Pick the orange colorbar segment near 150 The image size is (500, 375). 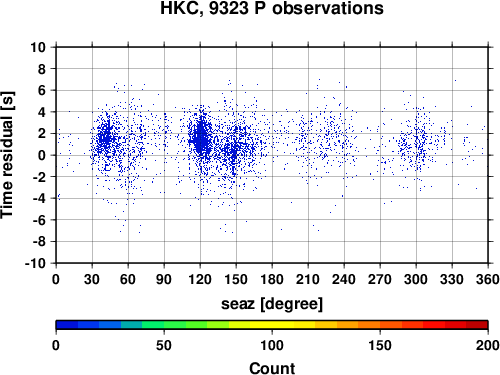tap(380, 325)
